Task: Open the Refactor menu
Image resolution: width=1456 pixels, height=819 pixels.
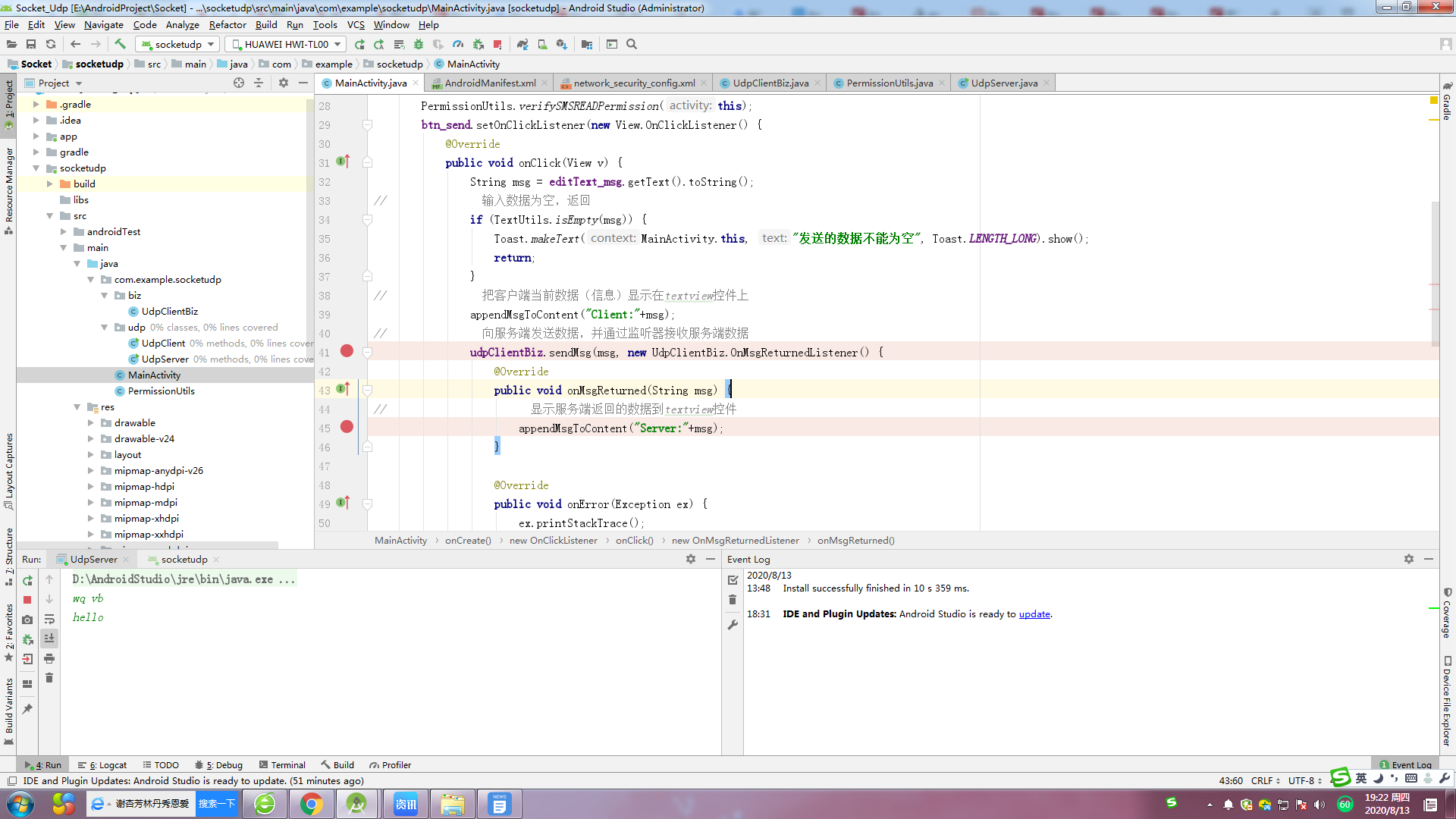Action: pos(227,24)
